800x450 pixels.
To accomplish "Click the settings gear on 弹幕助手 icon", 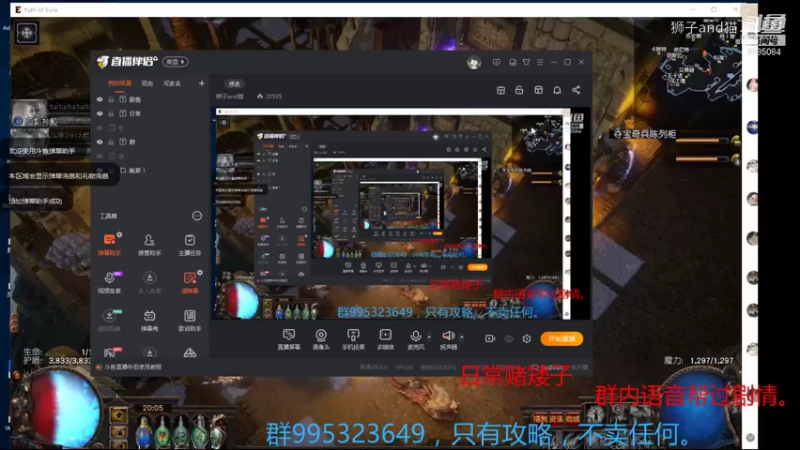I will coord(119,235).
